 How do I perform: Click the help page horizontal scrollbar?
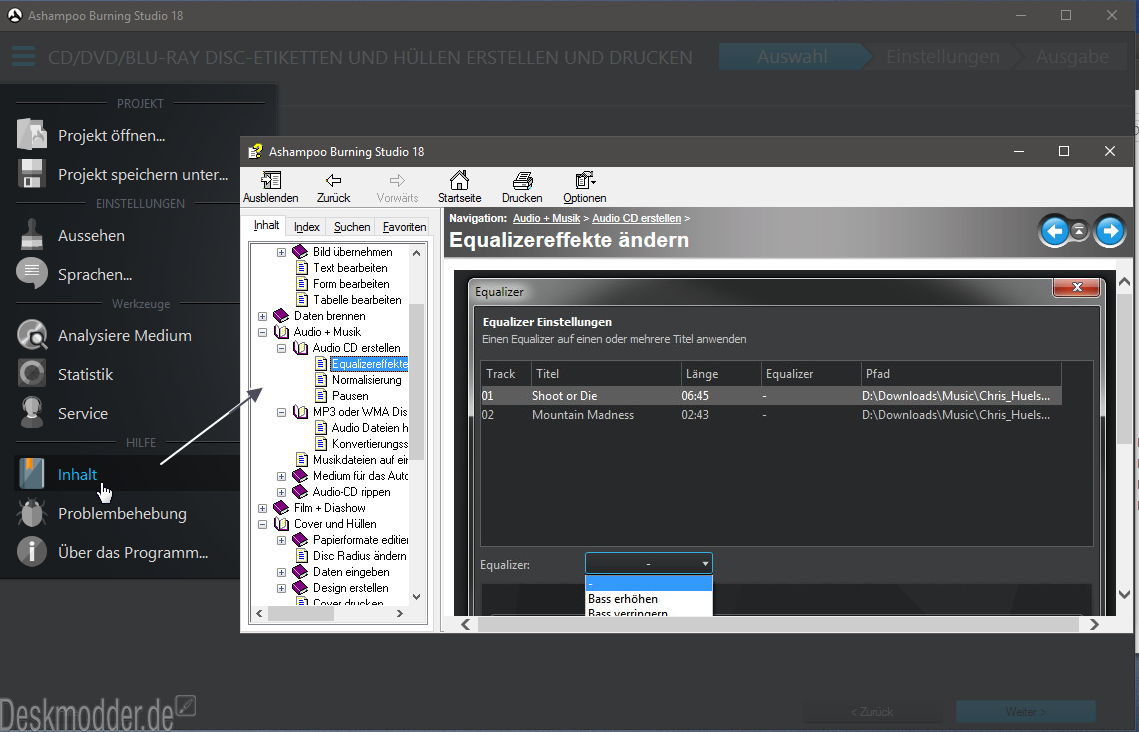click(779, 625)
